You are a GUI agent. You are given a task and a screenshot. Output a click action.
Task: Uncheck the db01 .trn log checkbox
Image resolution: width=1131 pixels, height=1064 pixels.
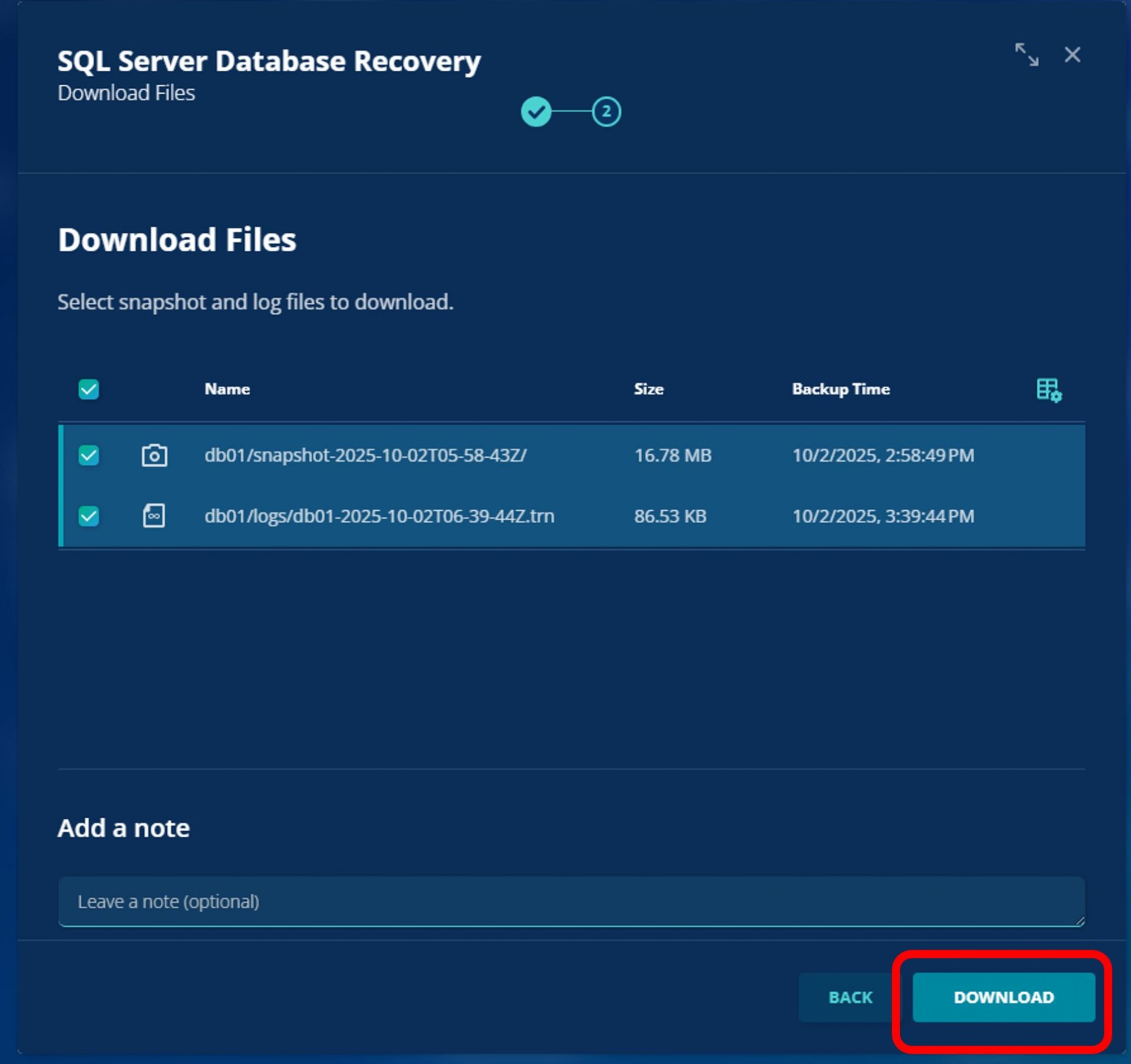89,516
